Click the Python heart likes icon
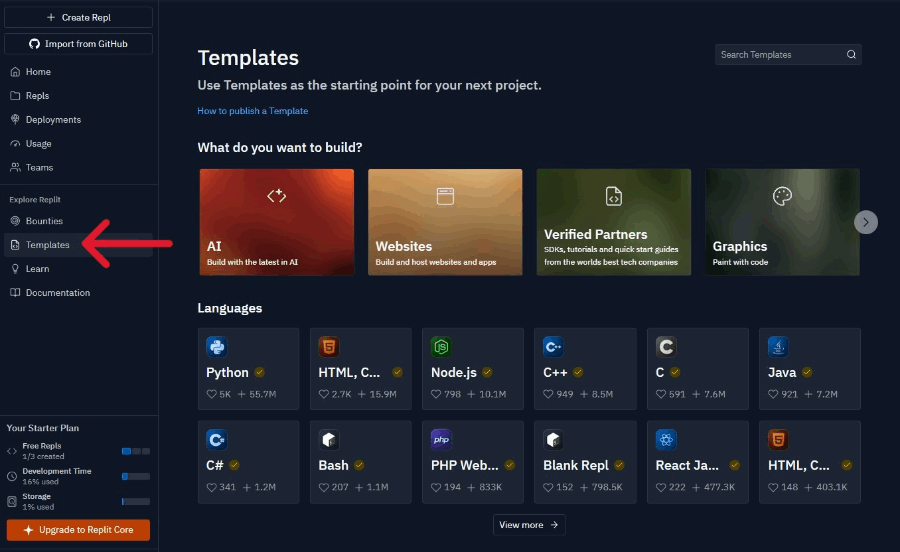This screenshot has height=552, width=900. pos(211,394)
